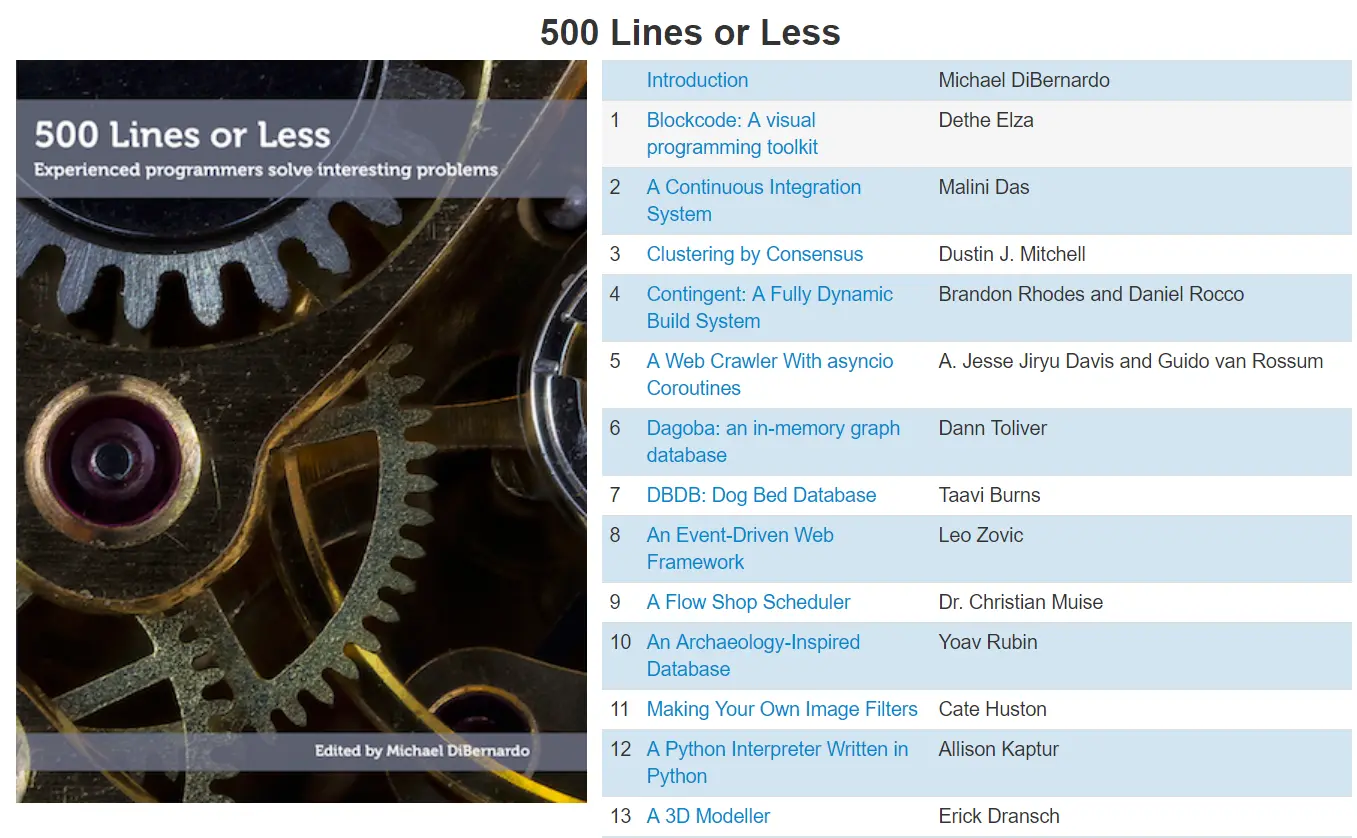
Task: Click author name Michael DiBernardo in table
Action: pos(1024,80)
